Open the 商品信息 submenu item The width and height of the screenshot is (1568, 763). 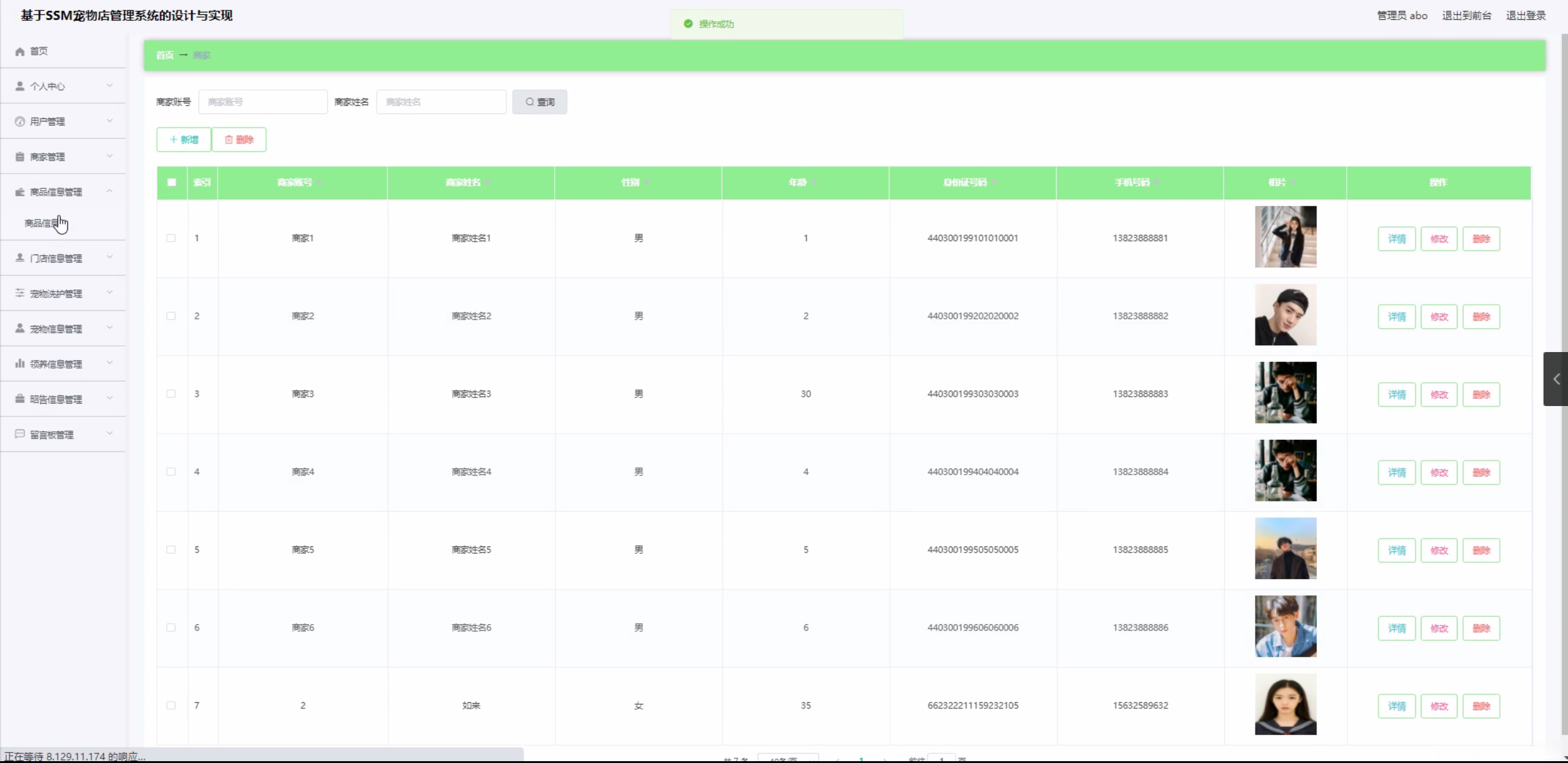tap(42, 223)
